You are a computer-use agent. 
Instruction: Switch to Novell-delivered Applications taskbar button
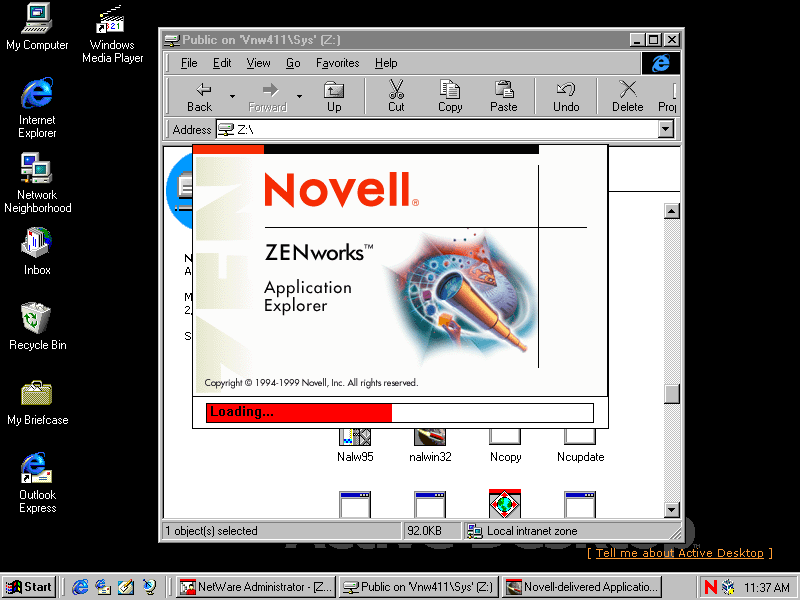click(581, 587)
